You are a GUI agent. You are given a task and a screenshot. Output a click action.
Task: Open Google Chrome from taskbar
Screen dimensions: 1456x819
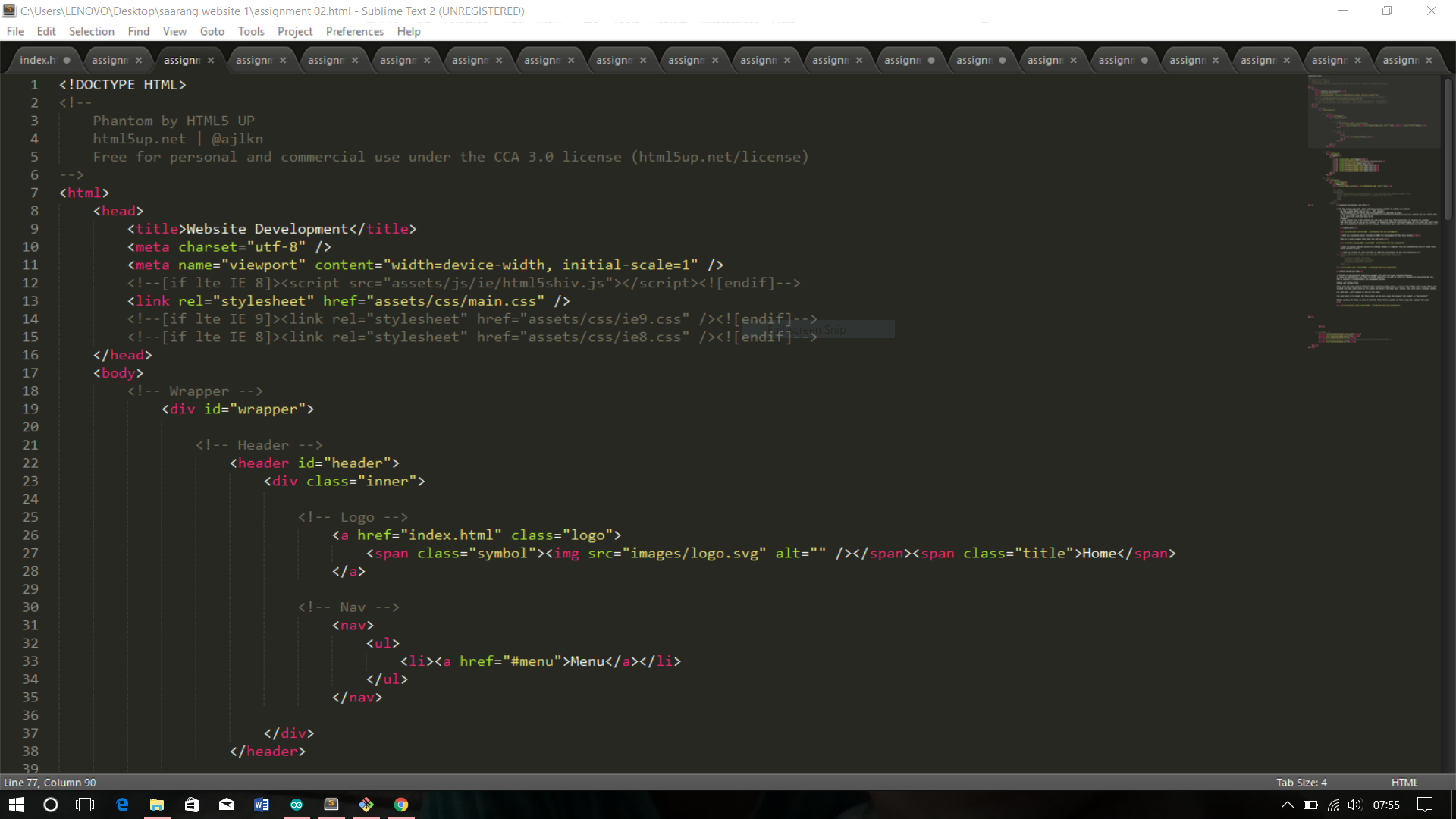pos(401,805)
